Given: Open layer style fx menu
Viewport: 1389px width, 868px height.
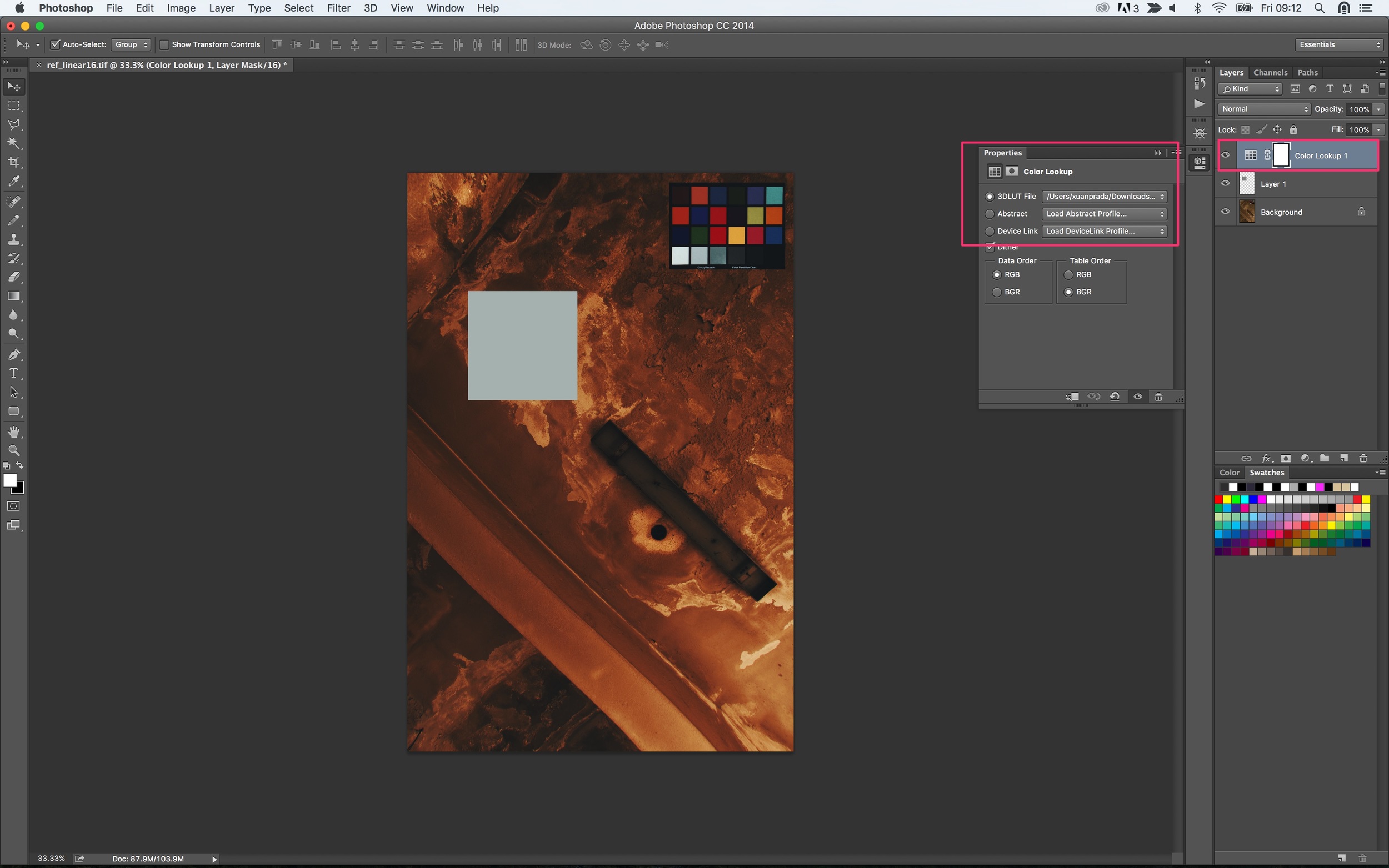Looking at the screenshot, I should click(1267, 458).
